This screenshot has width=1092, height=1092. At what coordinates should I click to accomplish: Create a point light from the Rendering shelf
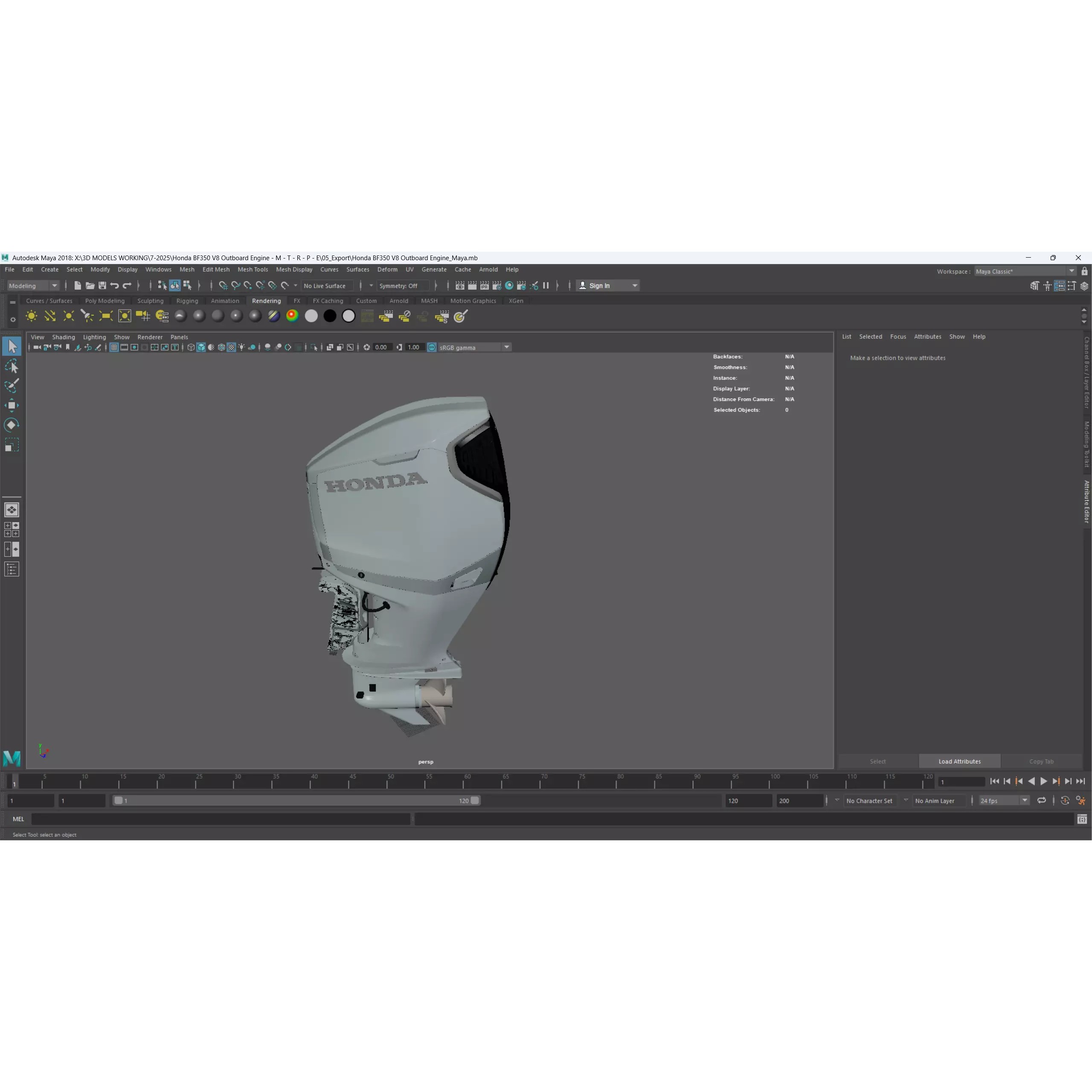click(69, 316)
